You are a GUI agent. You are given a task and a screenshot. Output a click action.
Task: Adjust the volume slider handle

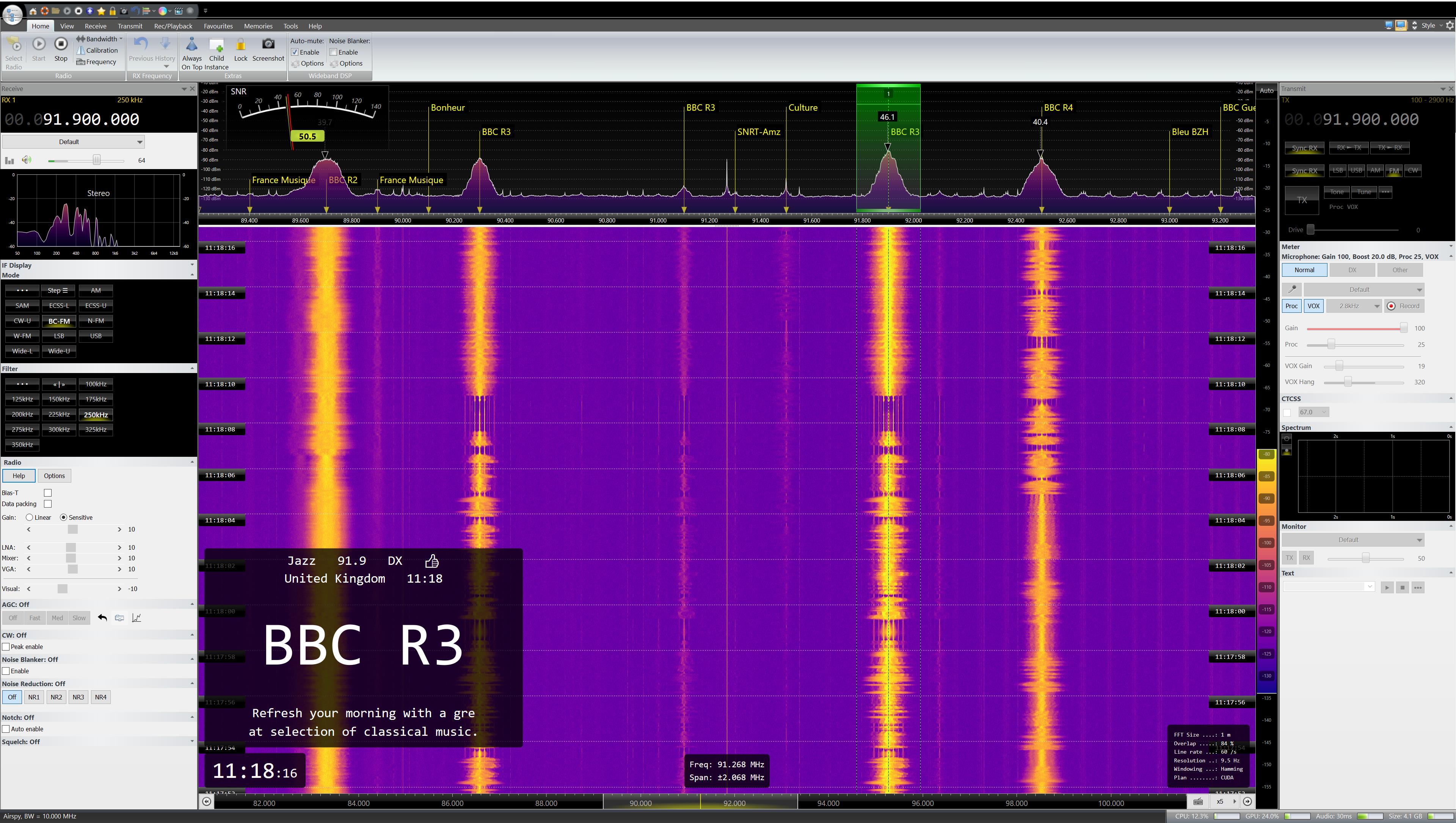point(97,160)
